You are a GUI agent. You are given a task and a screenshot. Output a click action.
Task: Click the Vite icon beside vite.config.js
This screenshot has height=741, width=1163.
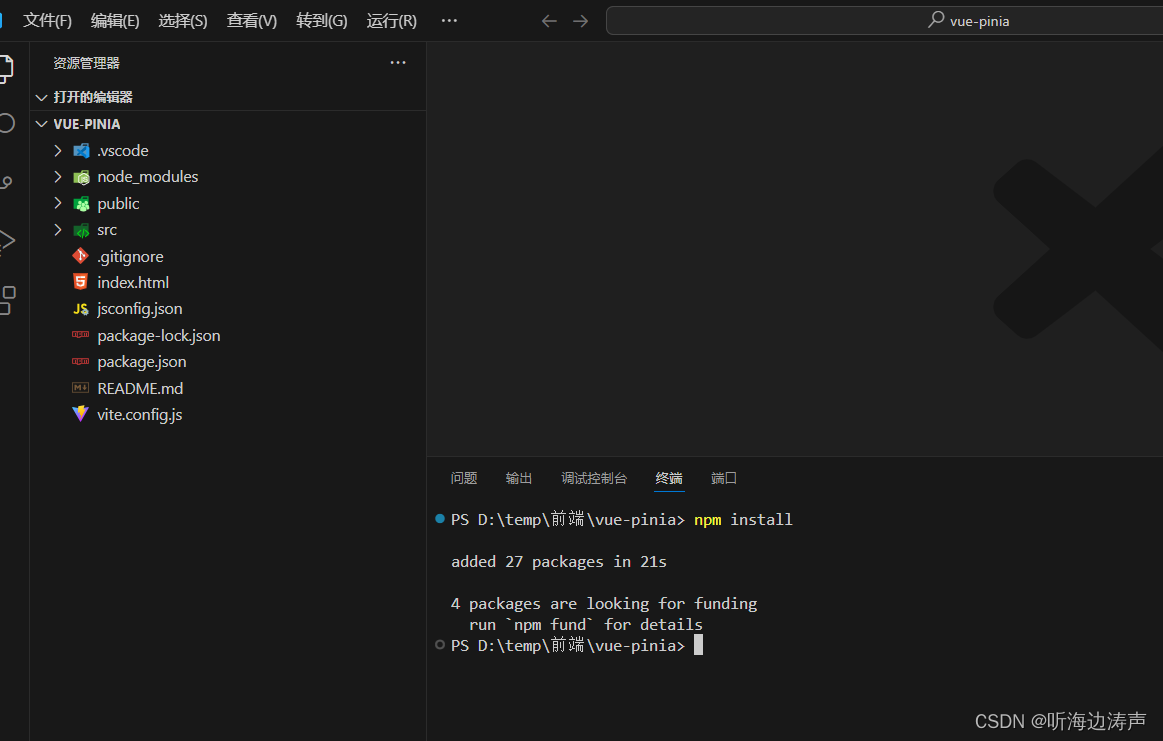80,414
